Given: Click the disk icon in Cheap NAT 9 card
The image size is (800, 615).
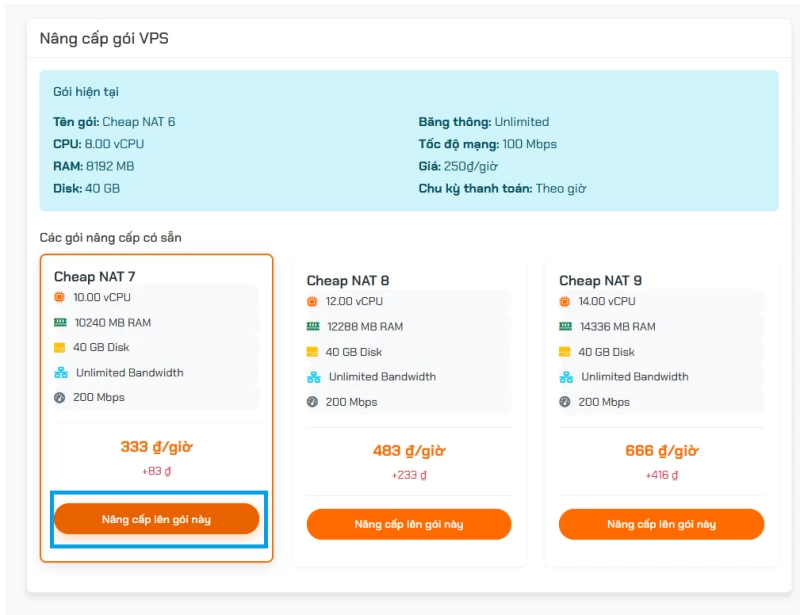Looking at the screenshot, I should 565,352.
